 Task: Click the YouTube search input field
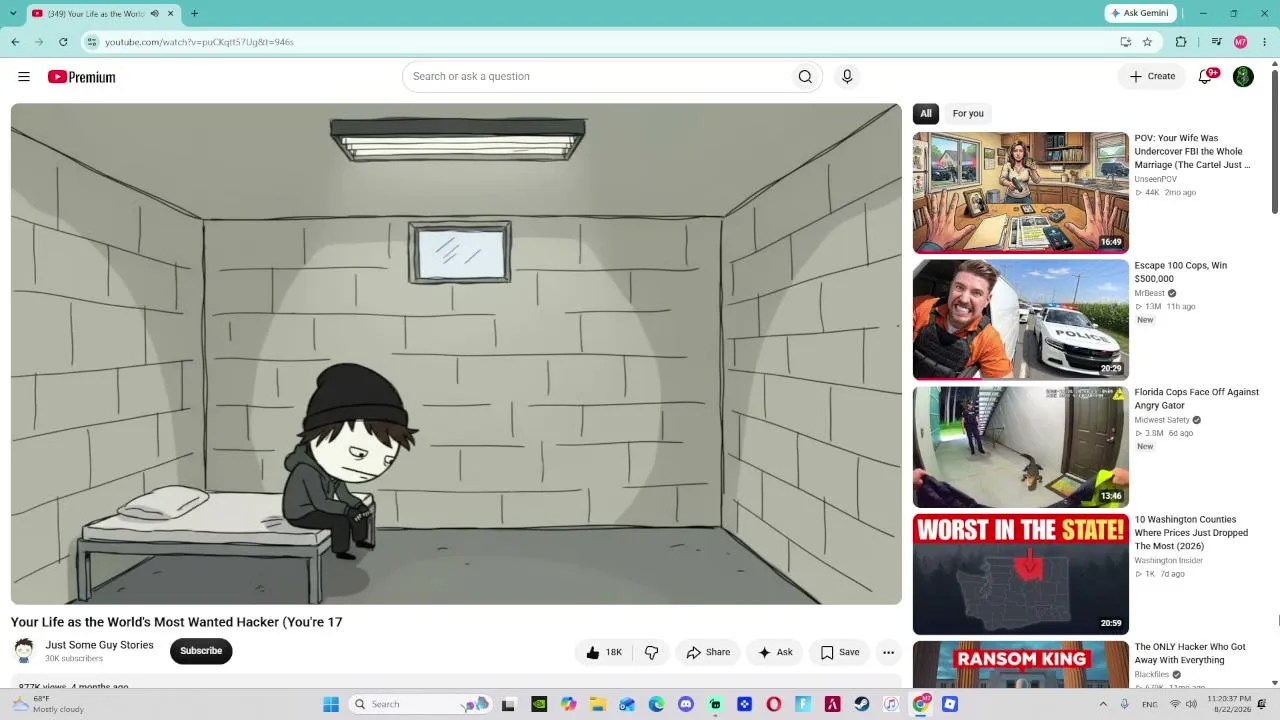[x=596, y=77]
